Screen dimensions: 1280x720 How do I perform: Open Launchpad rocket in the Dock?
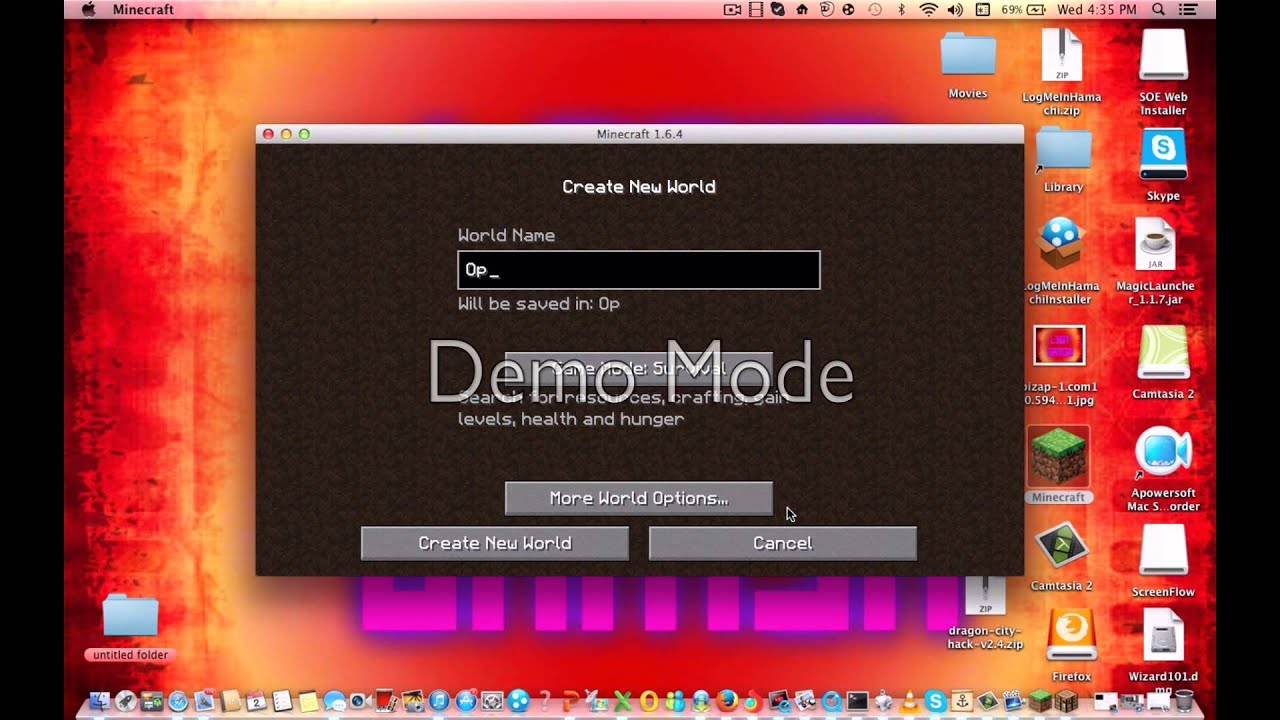(x=125, y=701)
